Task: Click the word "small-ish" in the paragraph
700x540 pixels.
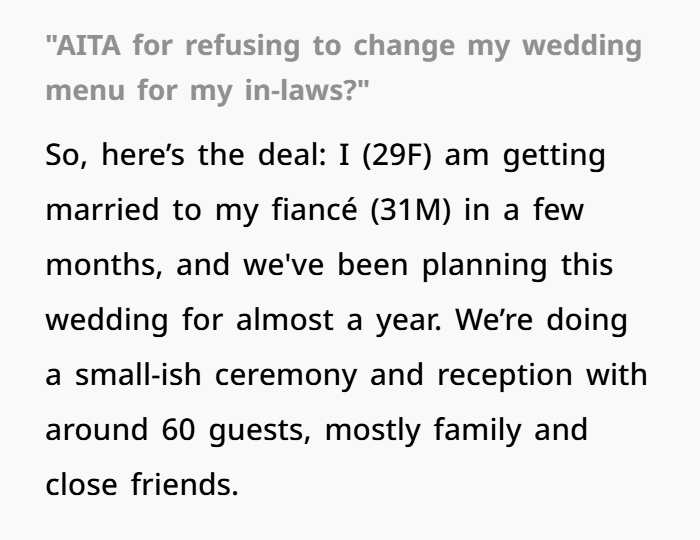Action: pos(138,374)
